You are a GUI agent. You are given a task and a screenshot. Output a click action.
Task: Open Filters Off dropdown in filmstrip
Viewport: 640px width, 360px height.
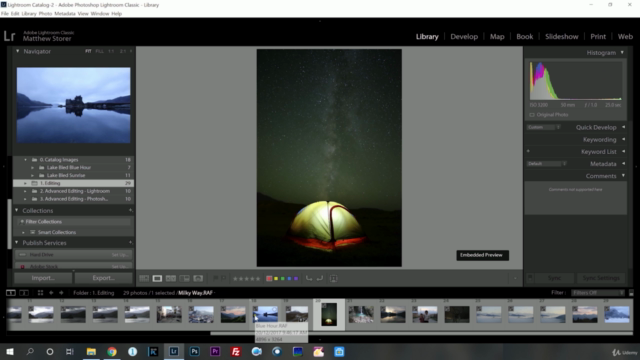pos(598,293)
